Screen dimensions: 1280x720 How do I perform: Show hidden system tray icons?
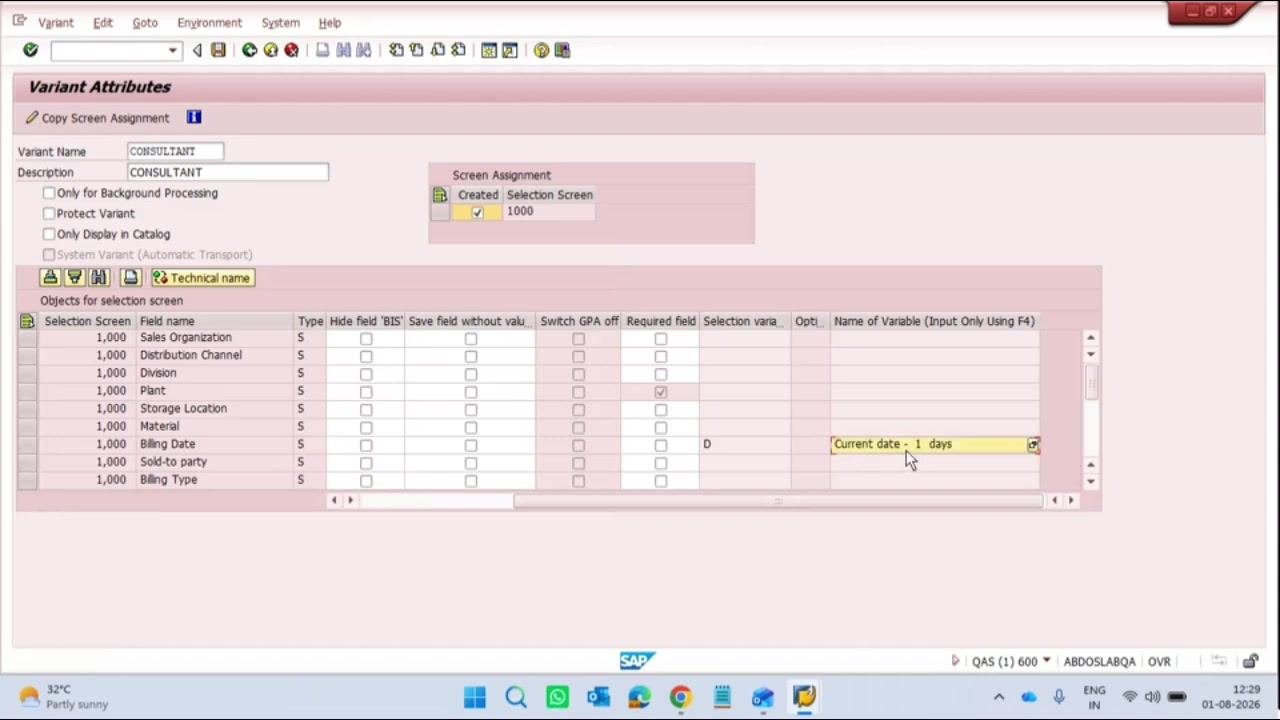point(999,697)
